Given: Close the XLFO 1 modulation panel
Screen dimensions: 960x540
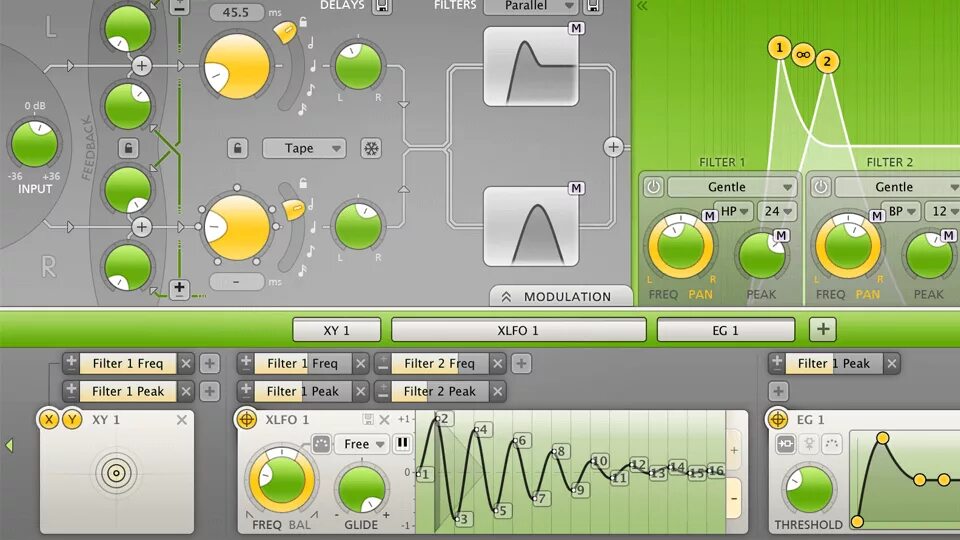Looking at the screenshot, I should (x=384, y=419).
